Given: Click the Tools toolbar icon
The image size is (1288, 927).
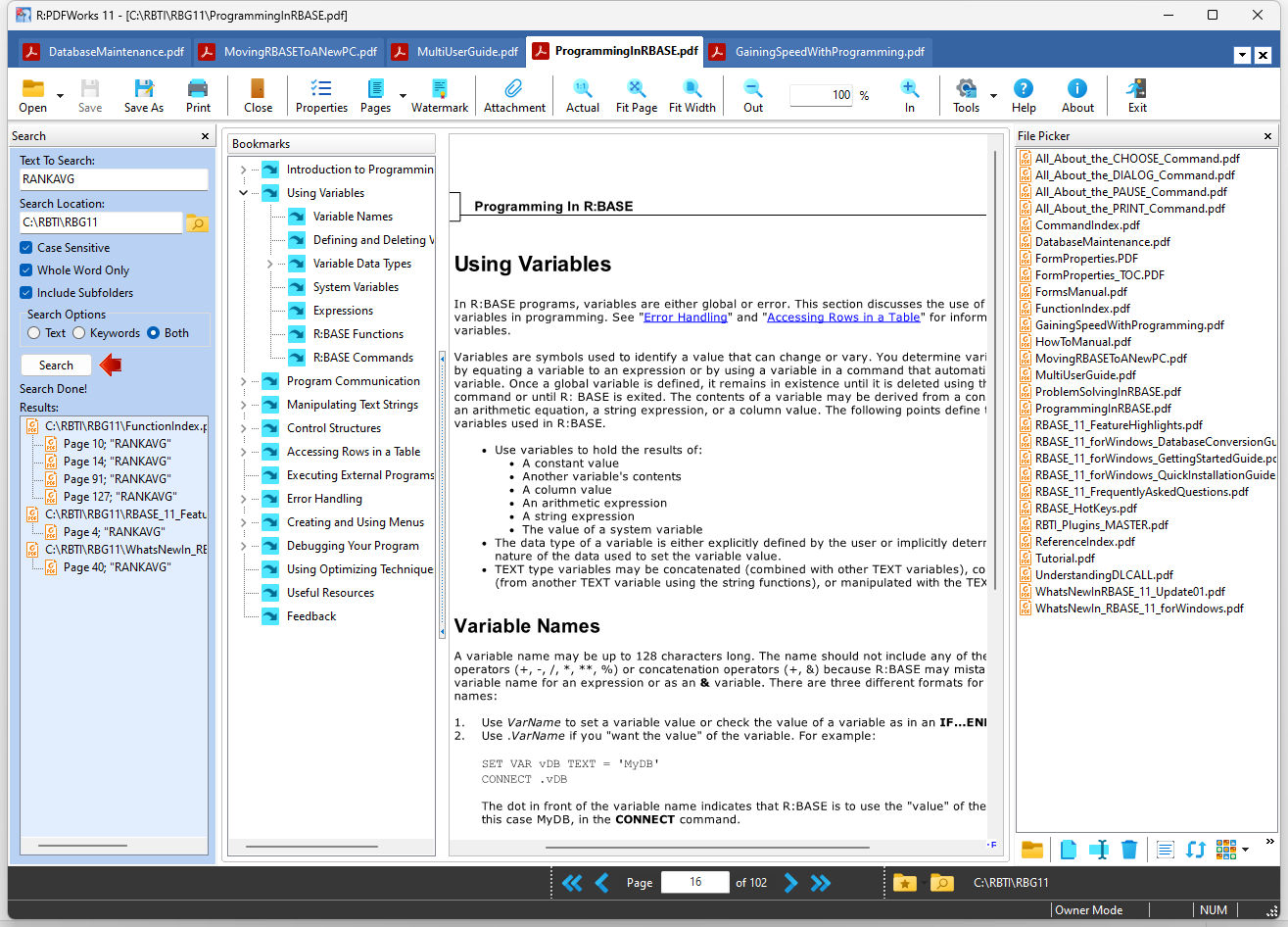Looking at the screenshot, I should coord(966,89).
